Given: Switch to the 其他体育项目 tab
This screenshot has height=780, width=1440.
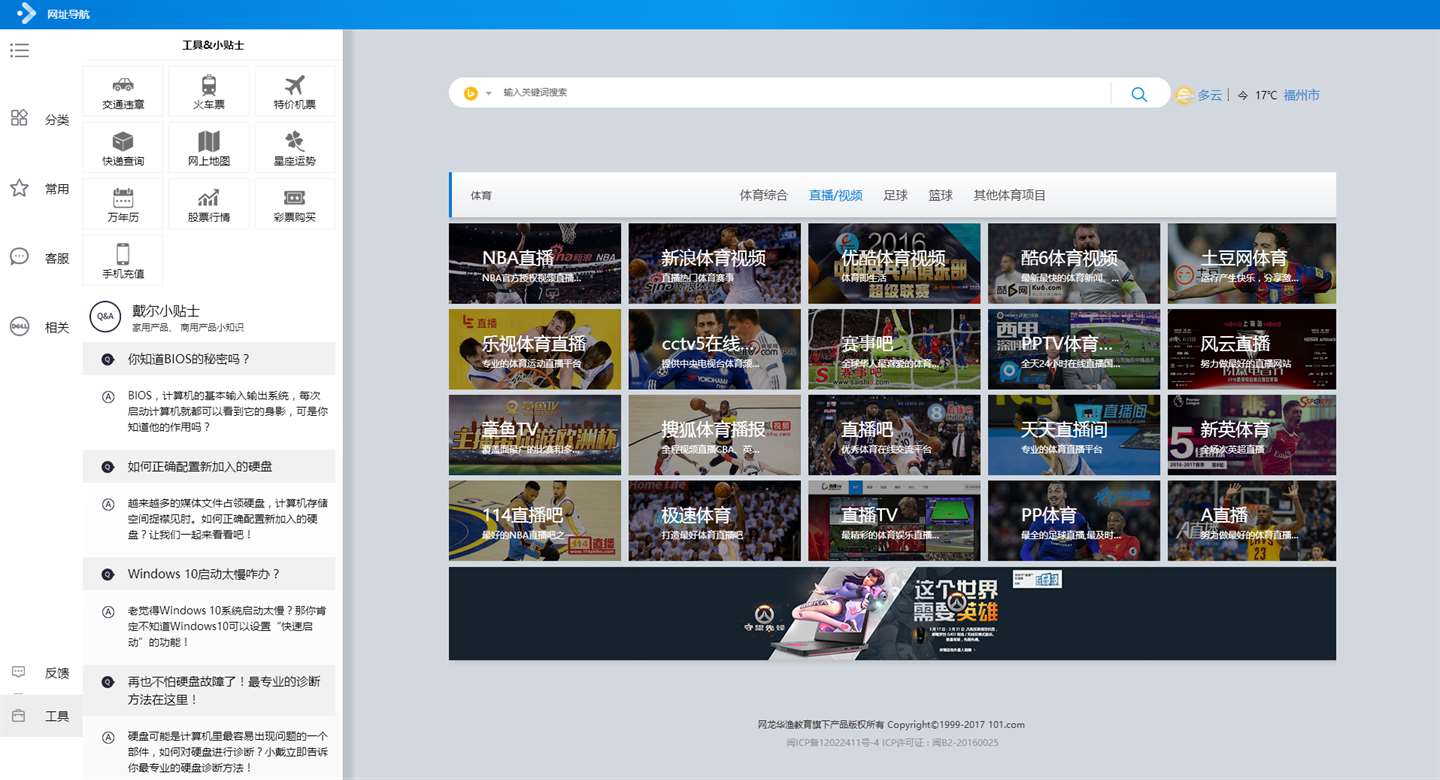Looking at the screenshot, I should pyautogui.click(x=1010, y=195).
